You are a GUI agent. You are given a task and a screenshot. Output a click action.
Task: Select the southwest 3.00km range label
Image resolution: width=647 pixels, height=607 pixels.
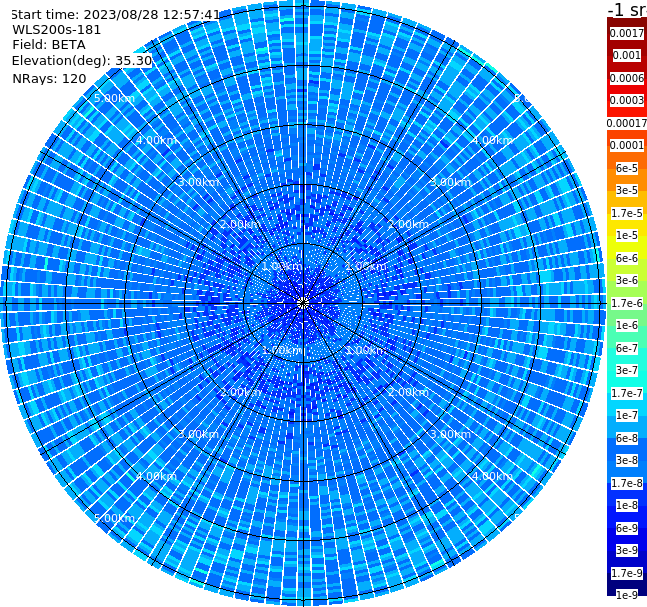point(198,434)
